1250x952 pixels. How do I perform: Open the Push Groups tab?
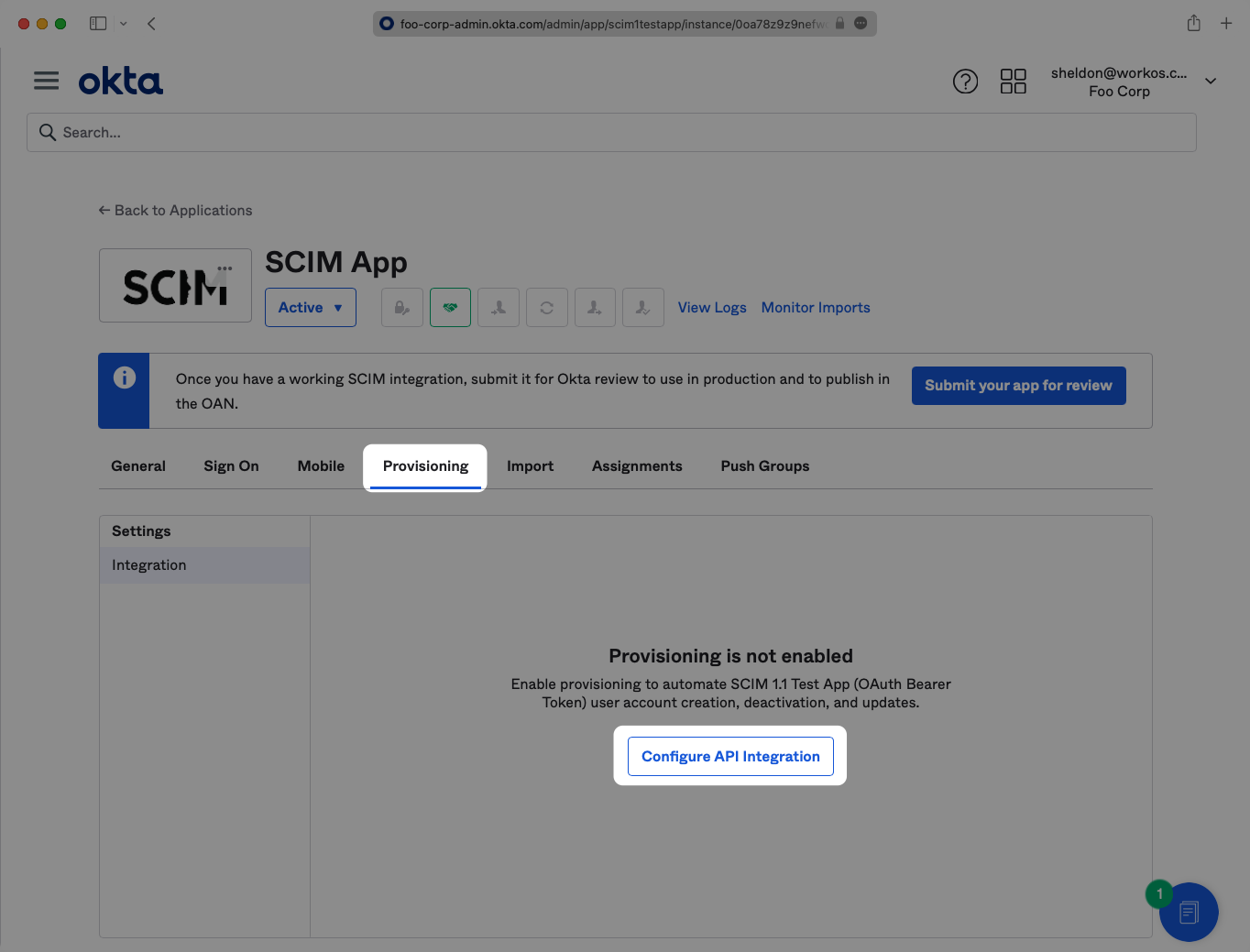tap(764, 466)
